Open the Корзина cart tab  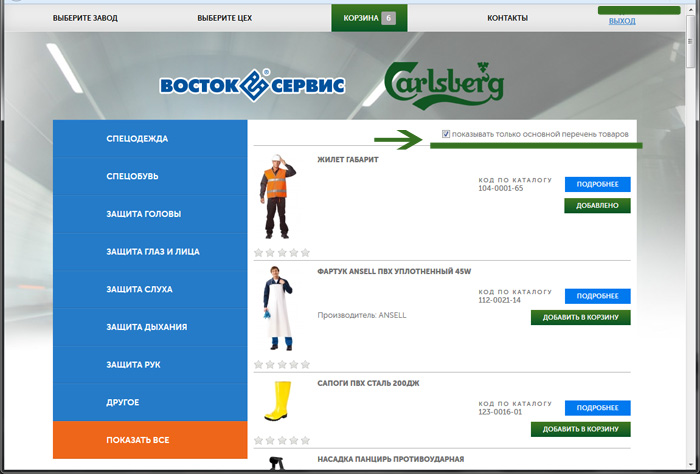click(369, 18)
